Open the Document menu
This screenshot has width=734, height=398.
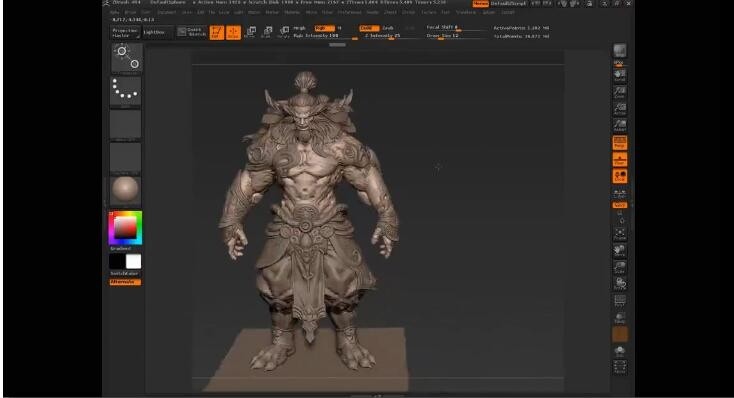[x=167, y=12]
